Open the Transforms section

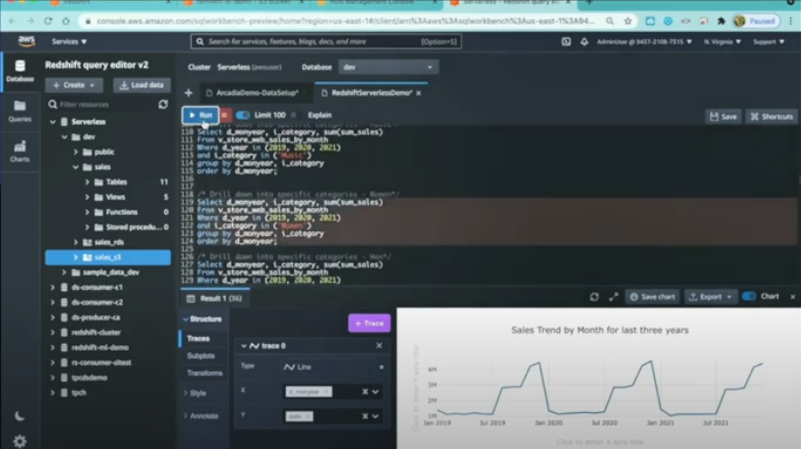(204, 373)
